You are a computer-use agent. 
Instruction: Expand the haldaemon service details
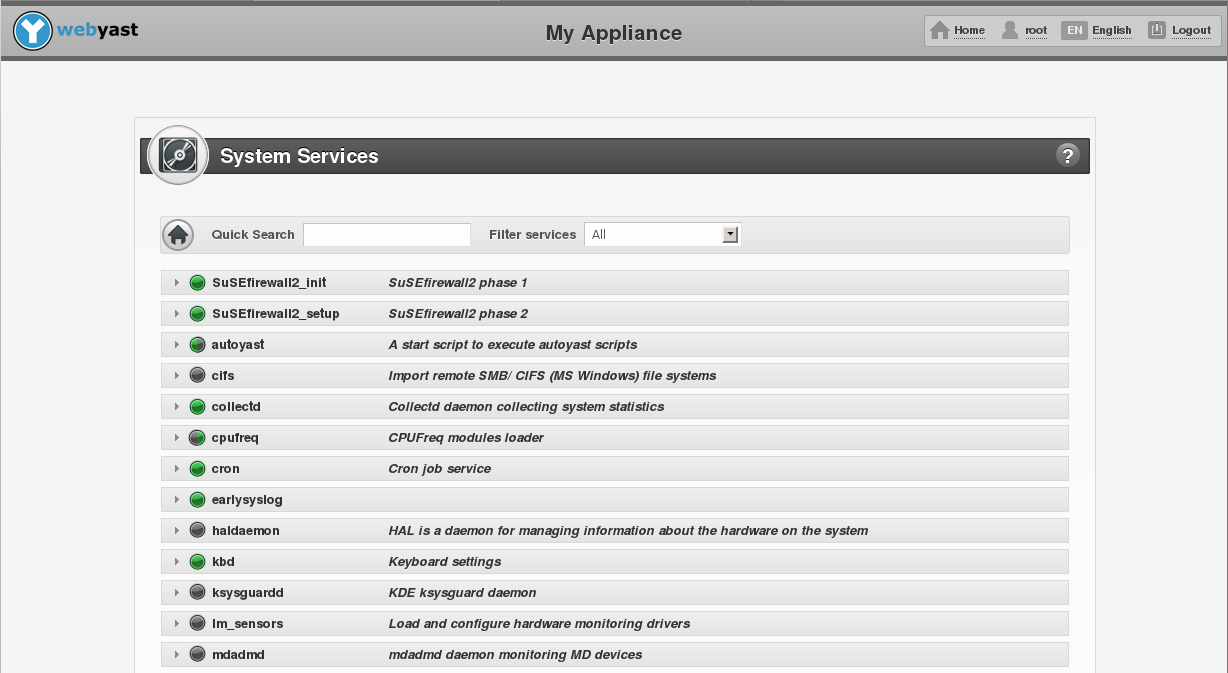pyautogui.click(x=177, y=530)
